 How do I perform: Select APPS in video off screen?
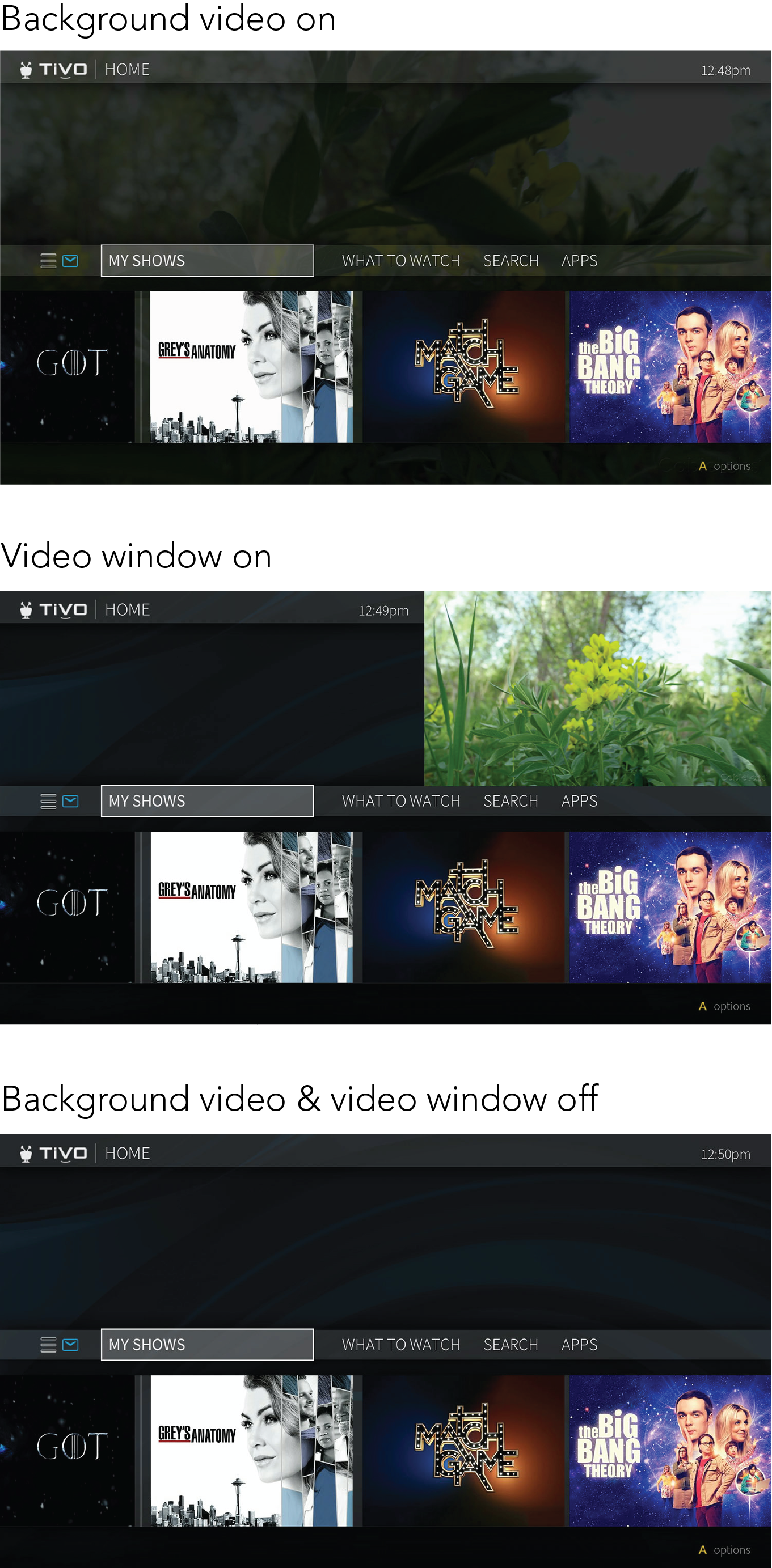pos(579,1345)
